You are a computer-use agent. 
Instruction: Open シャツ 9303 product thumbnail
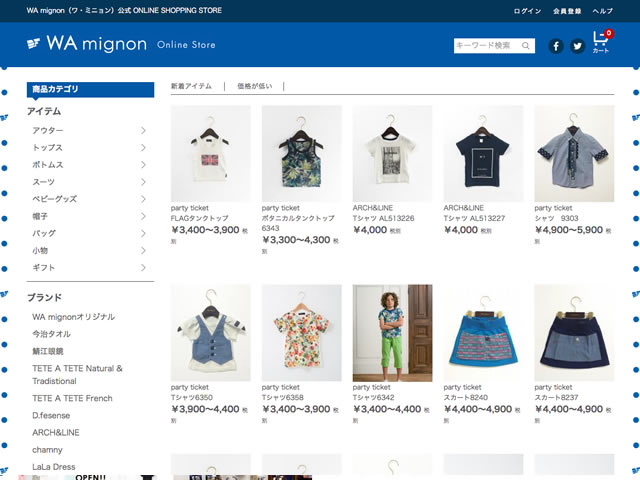[574, 153]
